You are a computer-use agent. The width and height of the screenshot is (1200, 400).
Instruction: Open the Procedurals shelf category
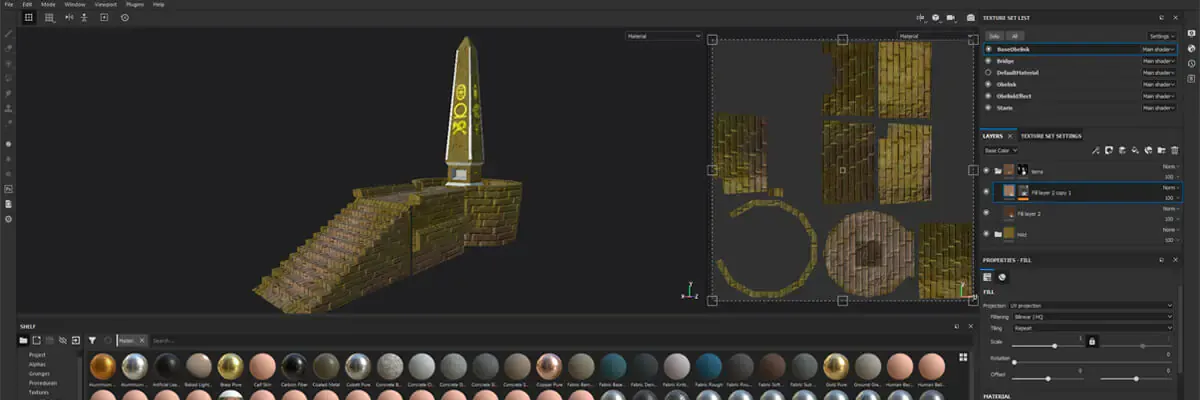click(41, 383)
